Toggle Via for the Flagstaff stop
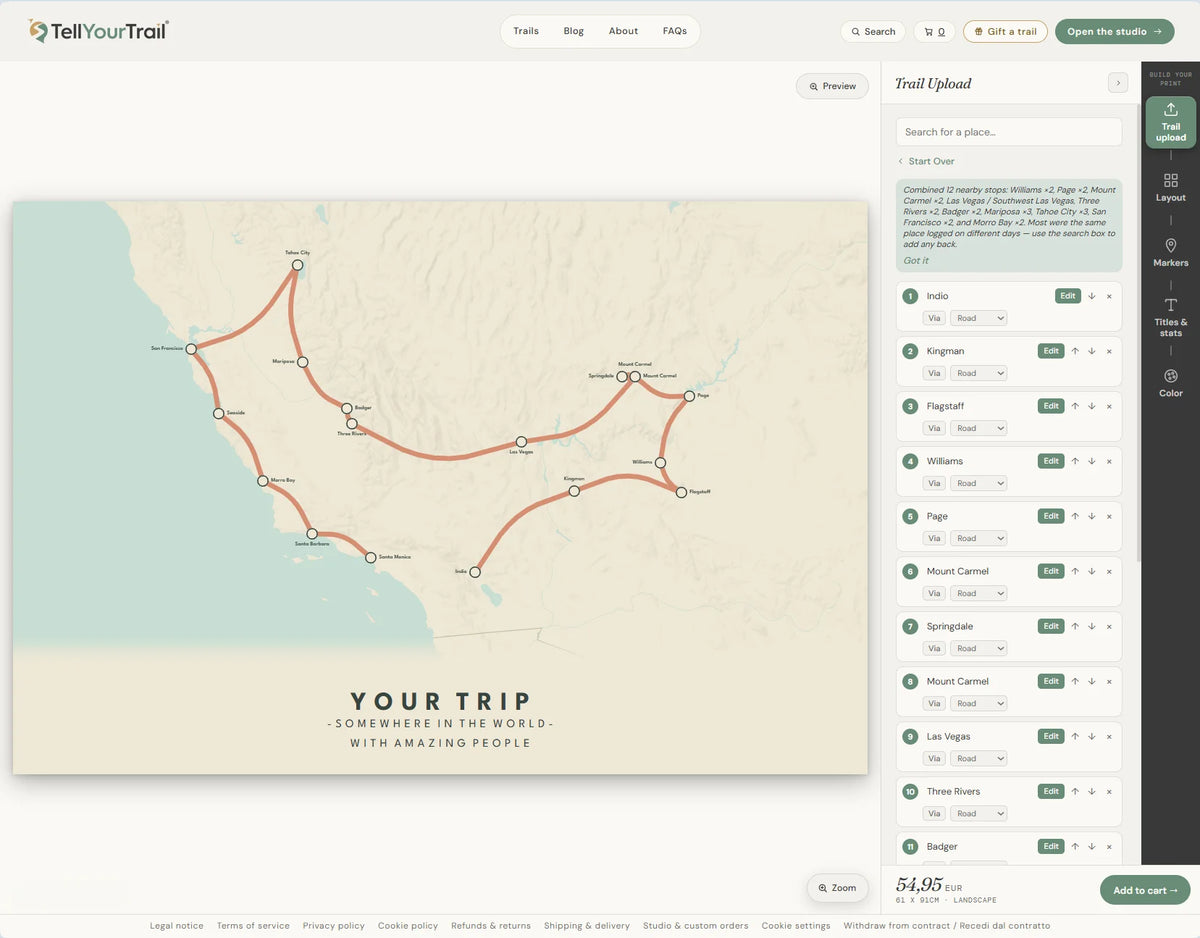The height and width of the screenshot is (938, 1200). tap(934, 428)
